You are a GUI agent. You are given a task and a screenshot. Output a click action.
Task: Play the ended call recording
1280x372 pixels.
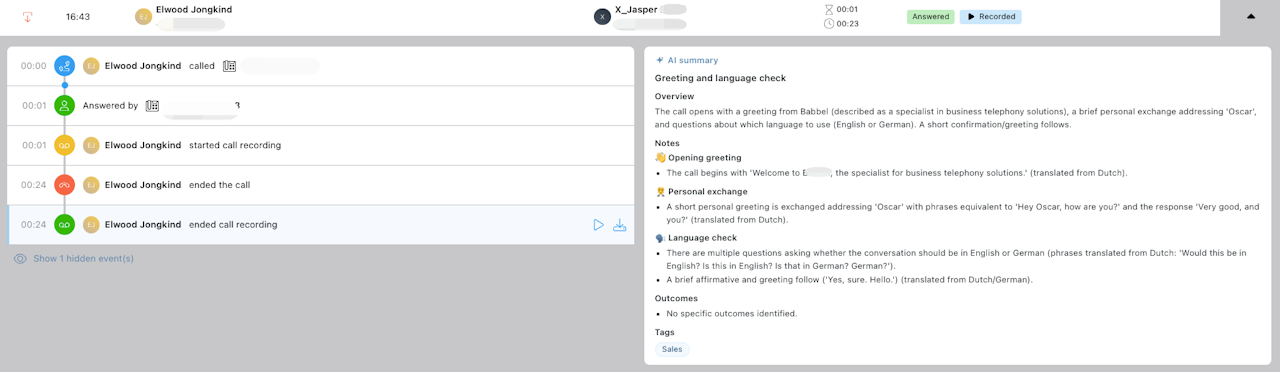pos(598,225)
